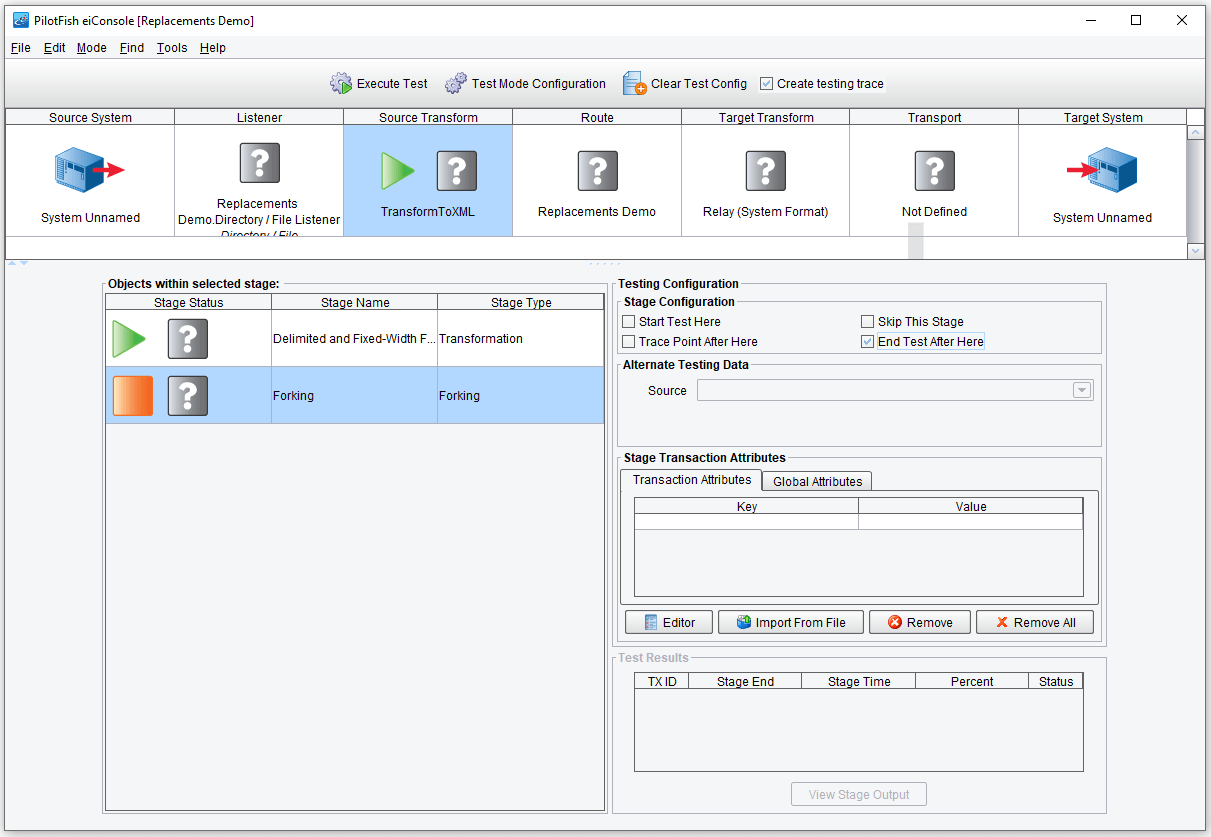The image size is (1211, 837).
Task: Enable Trace Point After Here checkbox
Action: [629, 342]
